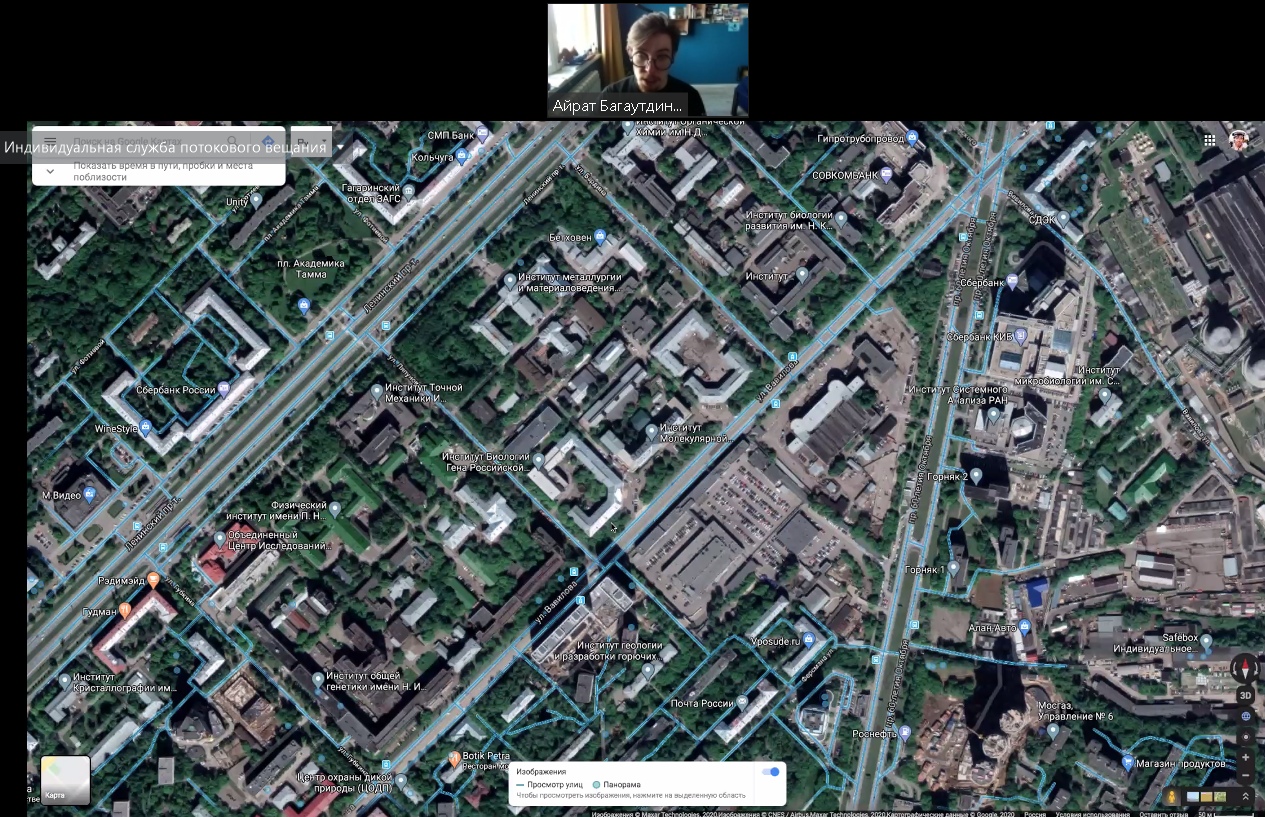Click the Алан Авто pin
Viewport: 1265px width, 817px height.
(1025, 628)
